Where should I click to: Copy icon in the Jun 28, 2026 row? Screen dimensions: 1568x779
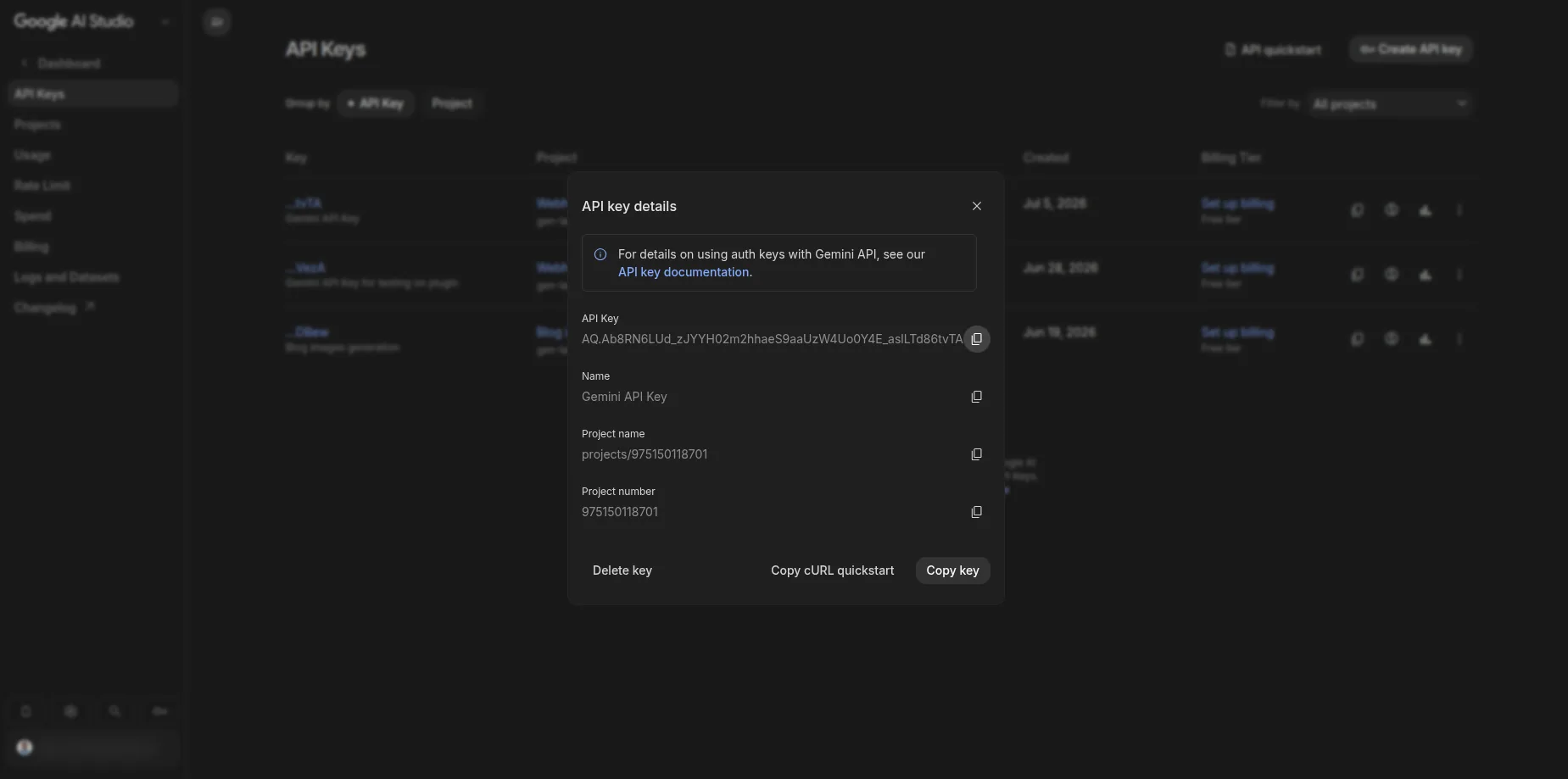[1358, 275]
